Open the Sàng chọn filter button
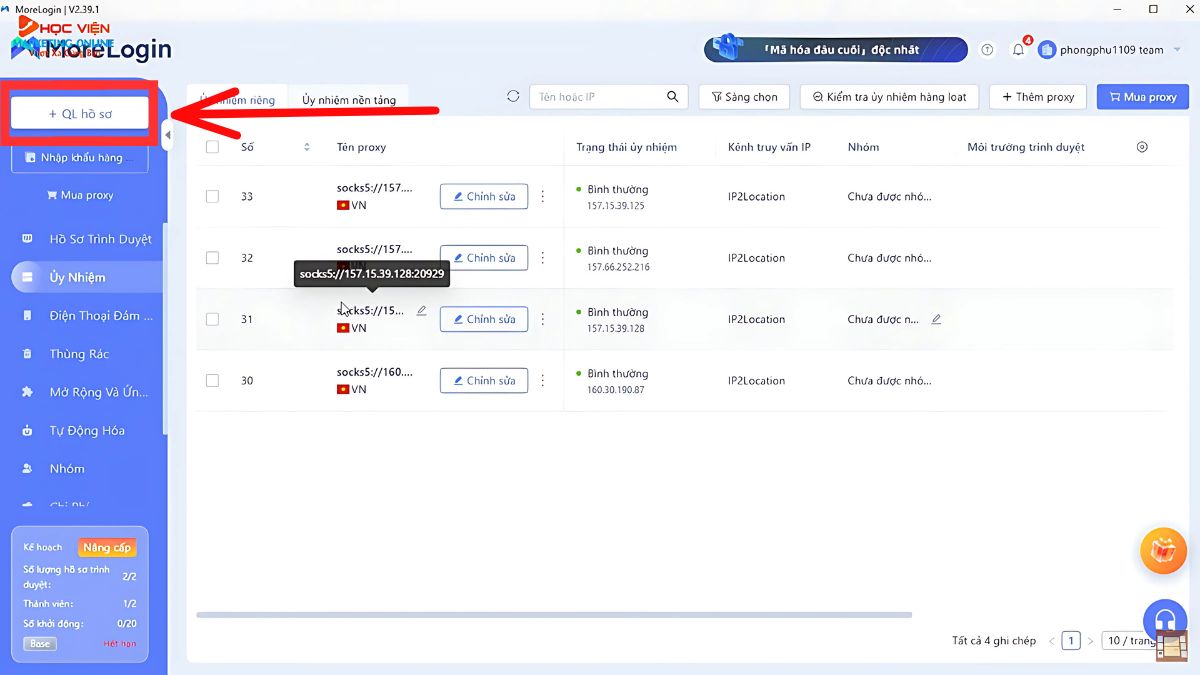This screenshot has height=675, width=1200. point(744,97)
